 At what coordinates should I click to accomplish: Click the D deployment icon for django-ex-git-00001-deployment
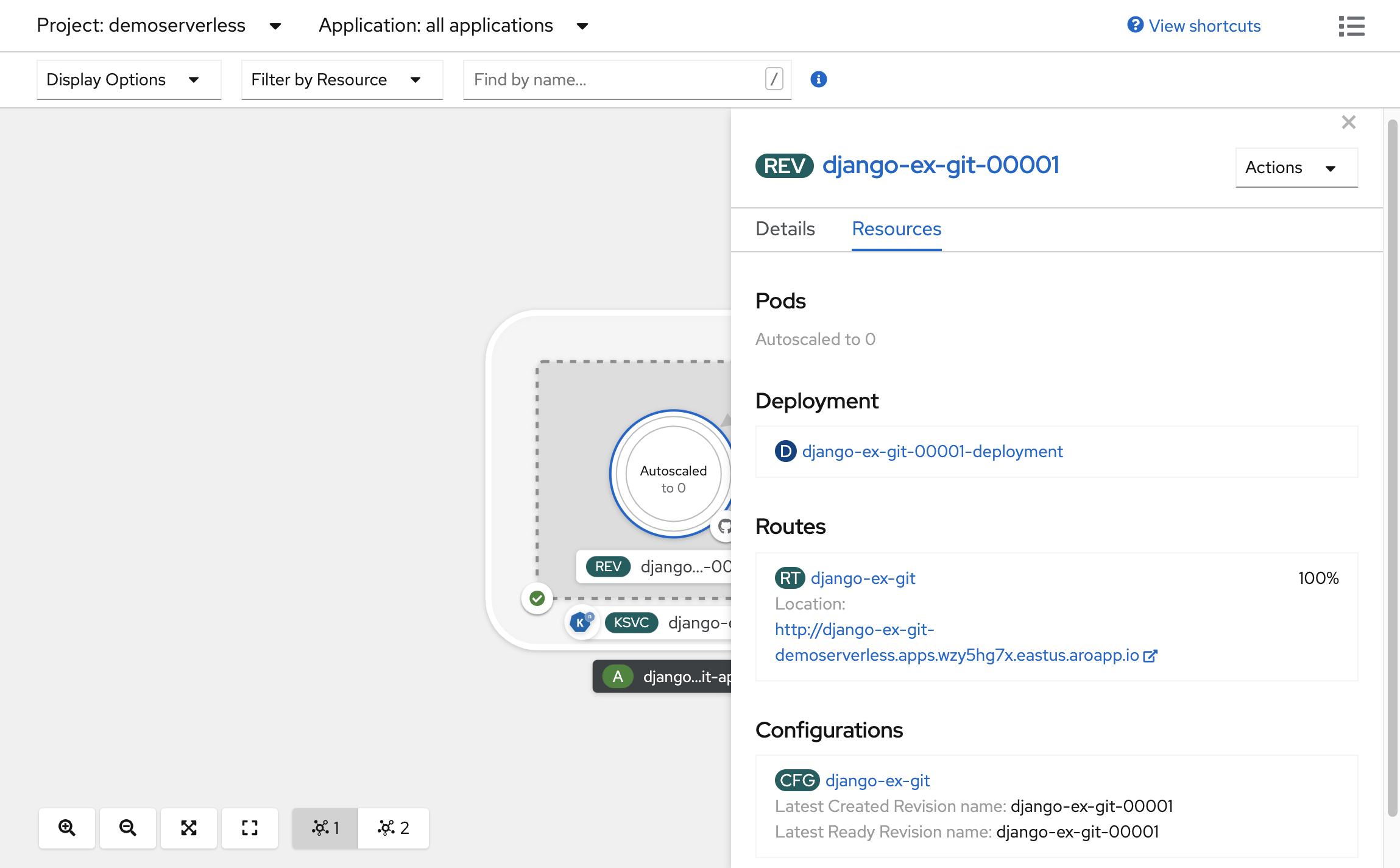tap(786, 451)
